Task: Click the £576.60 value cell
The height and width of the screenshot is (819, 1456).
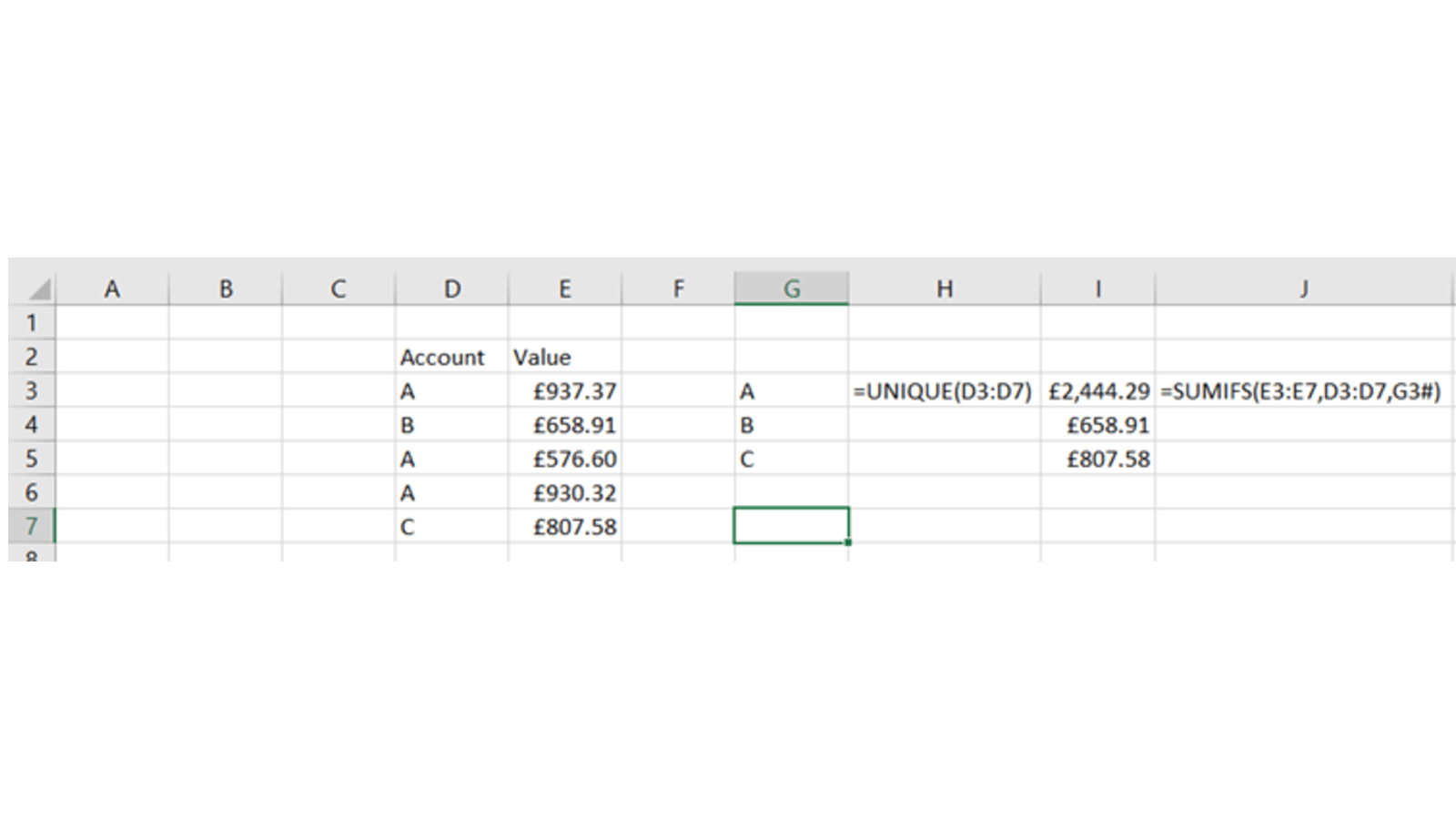Action: coord(564,459)
